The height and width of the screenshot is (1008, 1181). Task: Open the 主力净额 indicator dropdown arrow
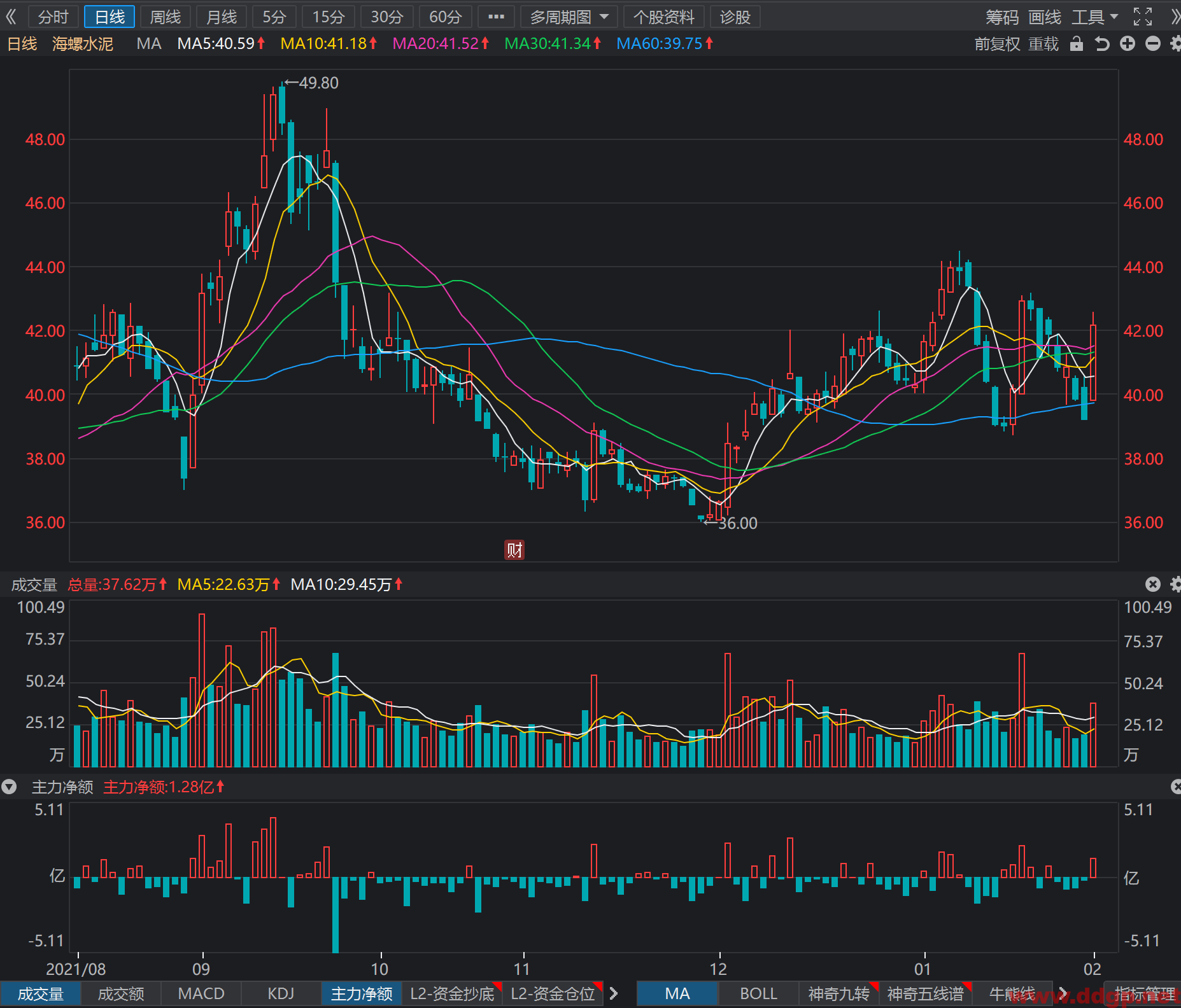click(x=9, y=787)
